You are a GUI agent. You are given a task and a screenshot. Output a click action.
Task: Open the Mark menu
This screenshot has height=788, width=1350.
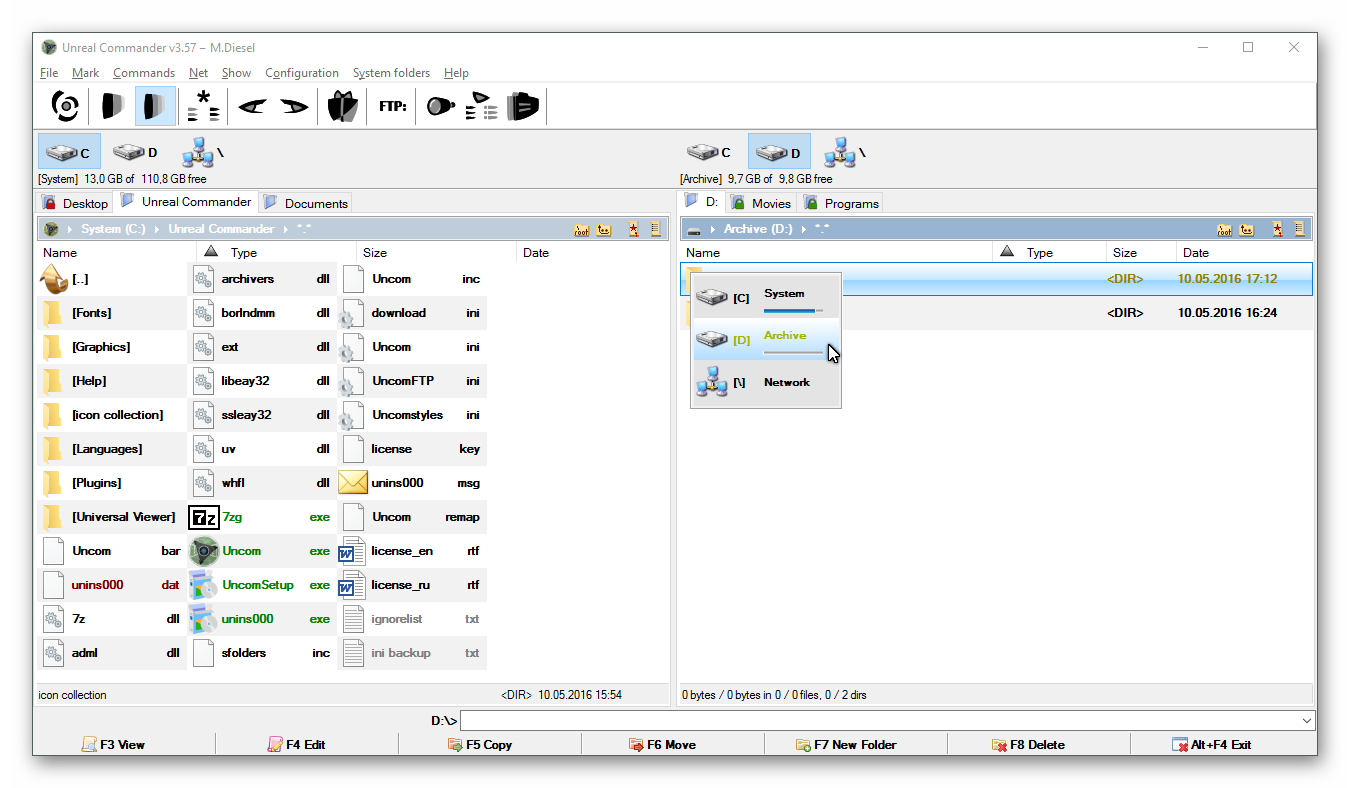coord(86,73)
